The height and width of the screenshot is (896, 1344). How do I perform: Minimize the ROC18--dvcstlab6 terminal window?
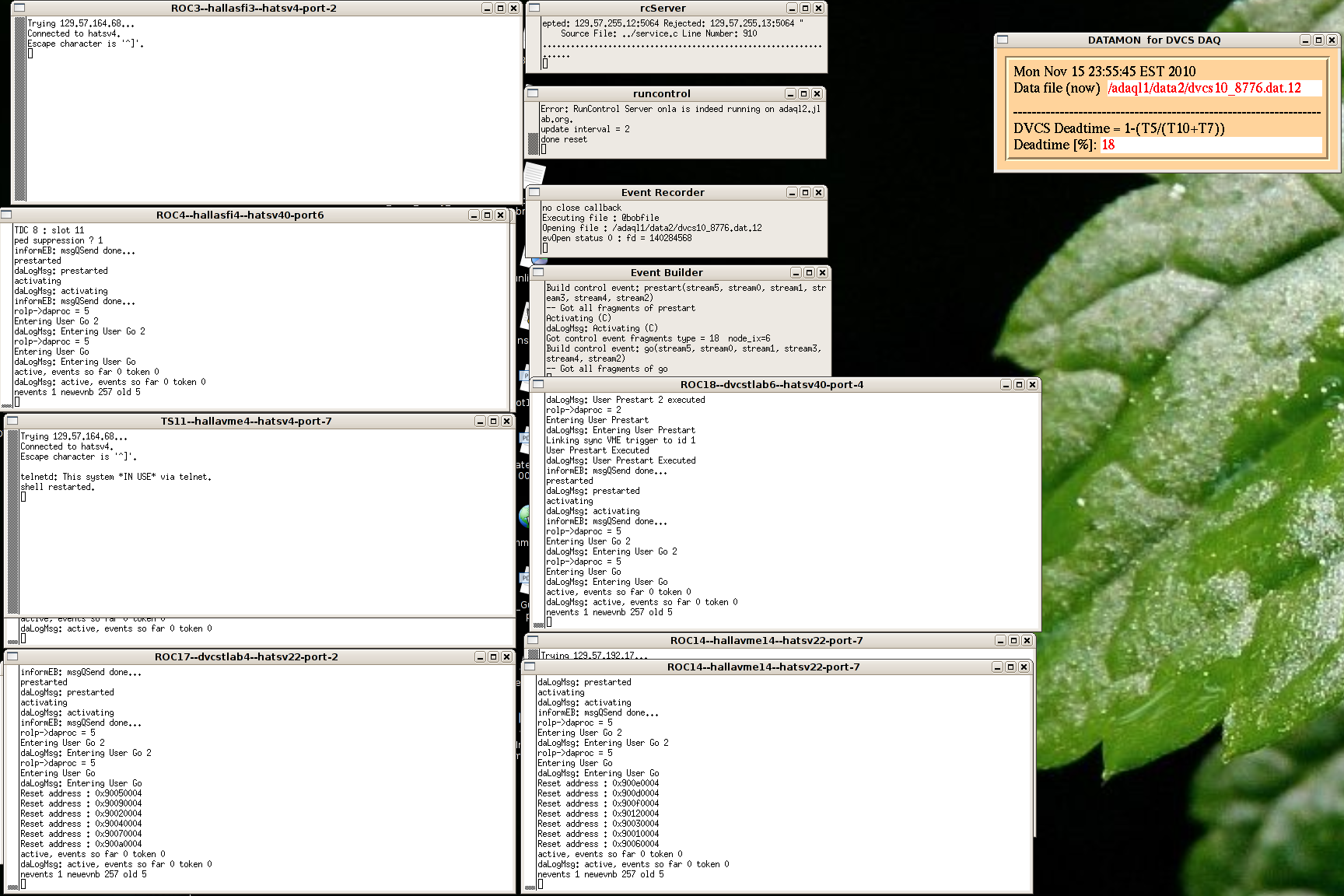click(1006, 384)
